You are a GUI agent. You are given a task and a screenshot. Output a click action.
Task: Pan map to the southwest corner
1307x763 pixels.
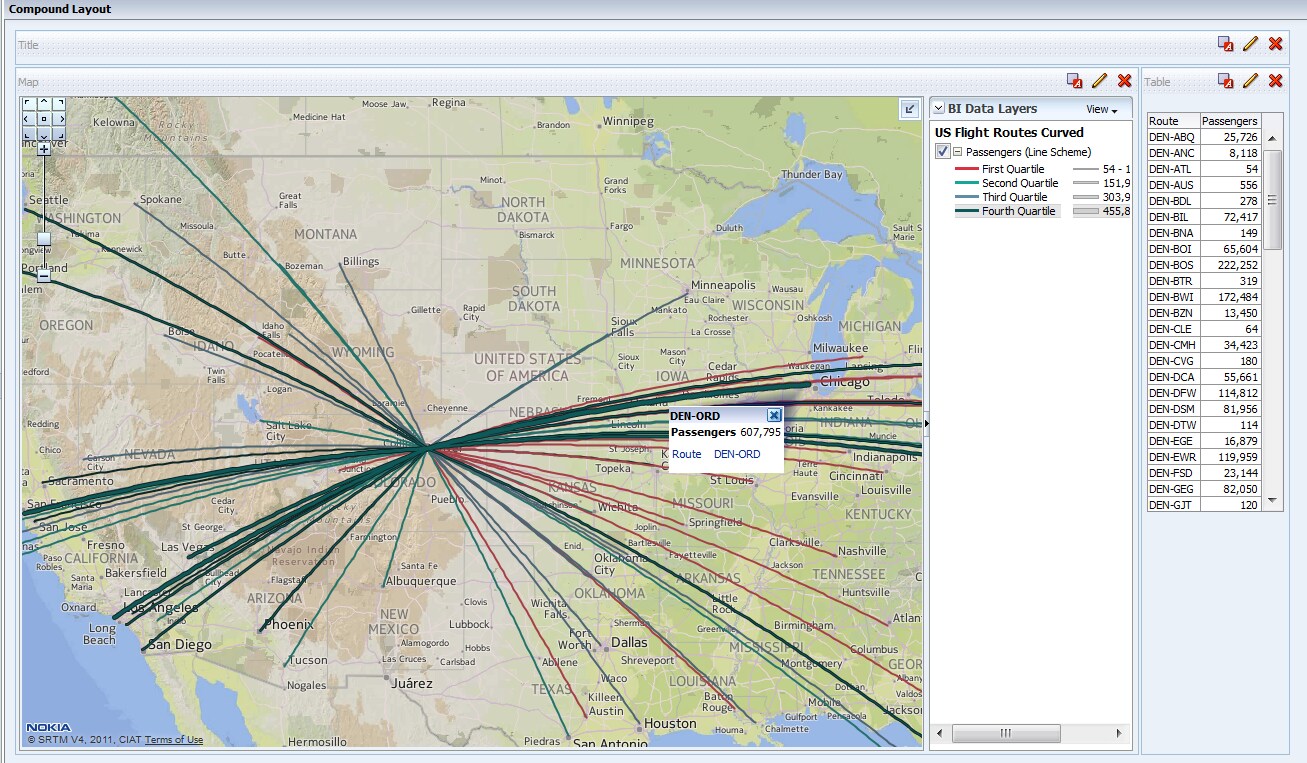[29, 133]
